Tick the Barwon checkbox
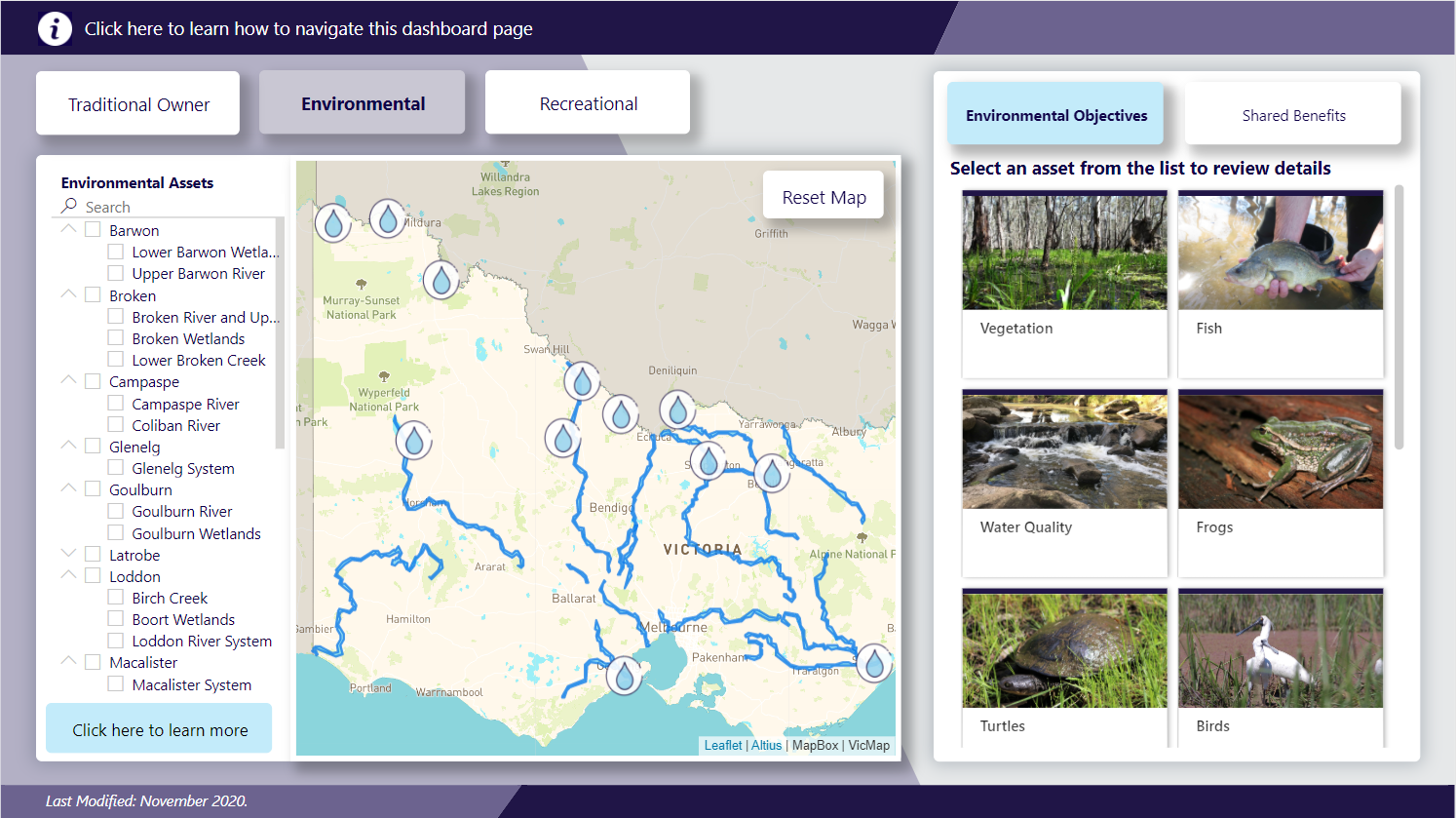Image resolution: width=1456 pixels, height=818 pixels. click(93, 229)
